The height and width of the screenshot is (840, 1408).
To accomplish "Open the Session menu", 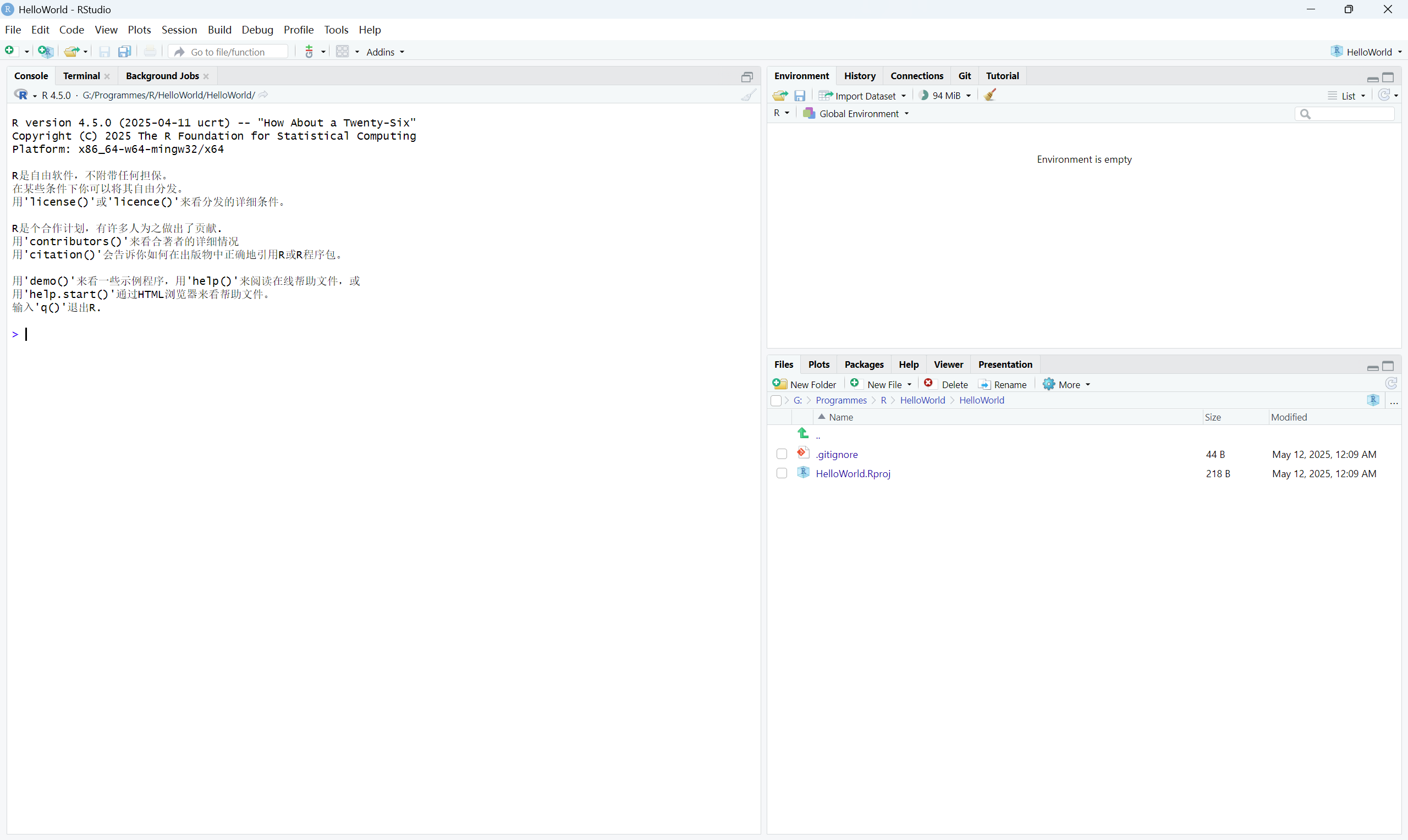I will pos(179,30).
